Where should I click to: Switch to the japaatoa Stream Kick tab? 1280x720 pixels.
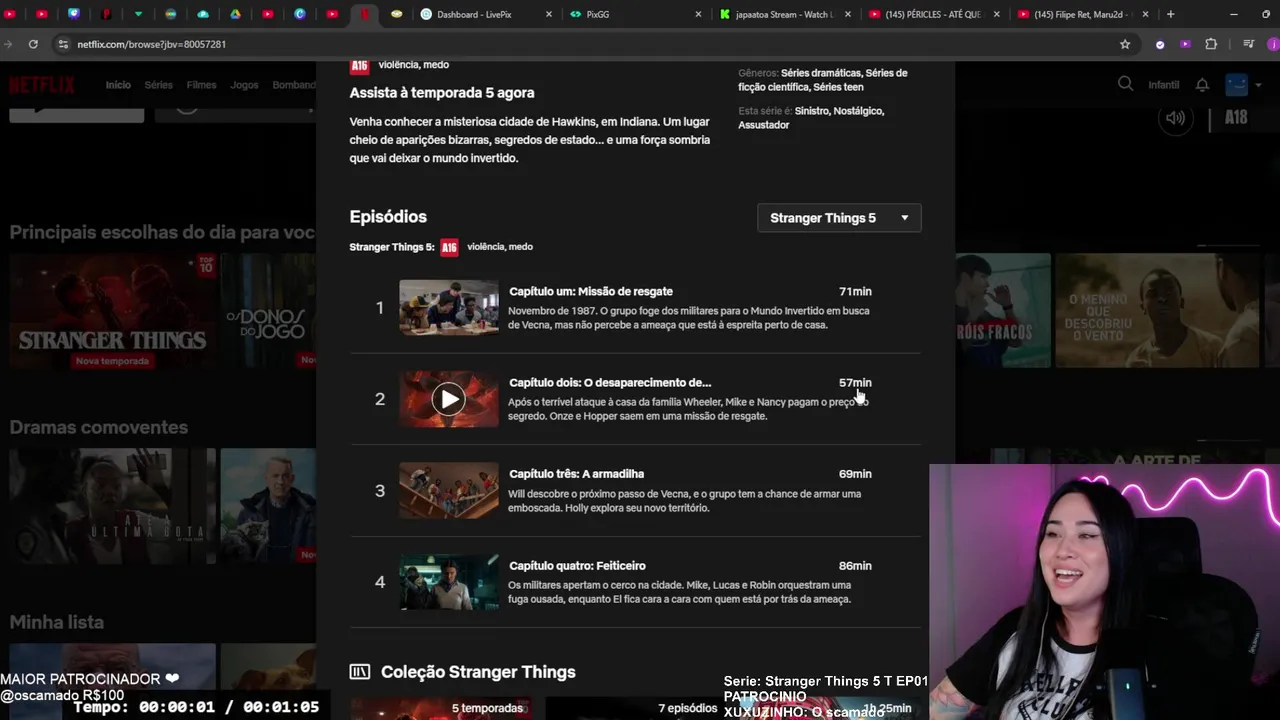tap(785, 14)
